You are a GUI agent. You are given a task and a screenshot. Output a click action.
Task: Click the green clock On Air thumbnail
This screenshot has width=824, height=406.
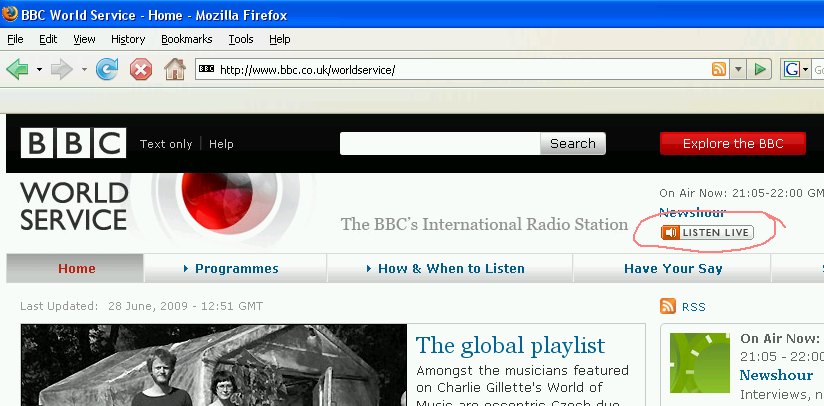pyautogui.click(x=699, y=363)
